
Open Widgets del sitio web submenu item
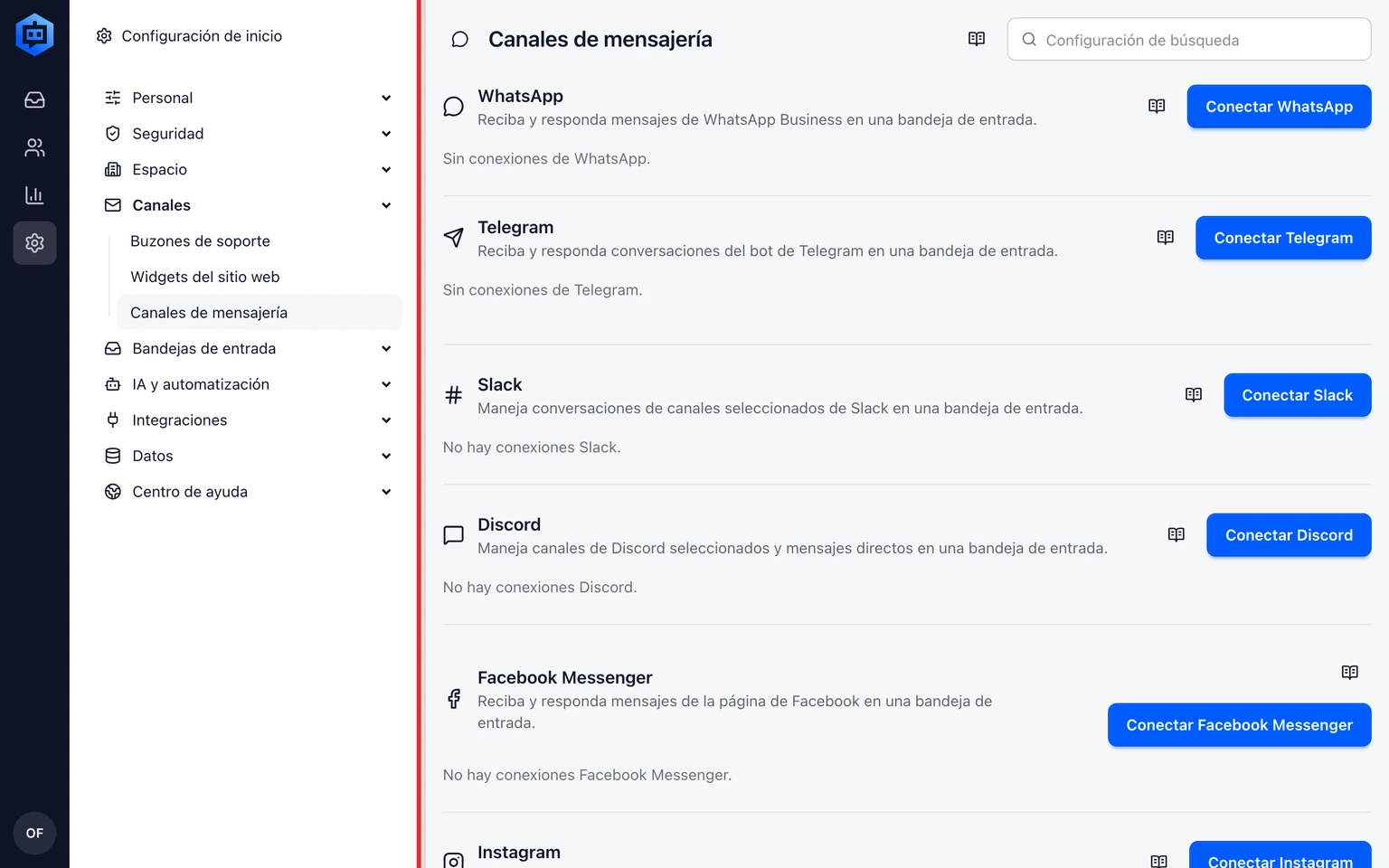click(x=260, y=277)
